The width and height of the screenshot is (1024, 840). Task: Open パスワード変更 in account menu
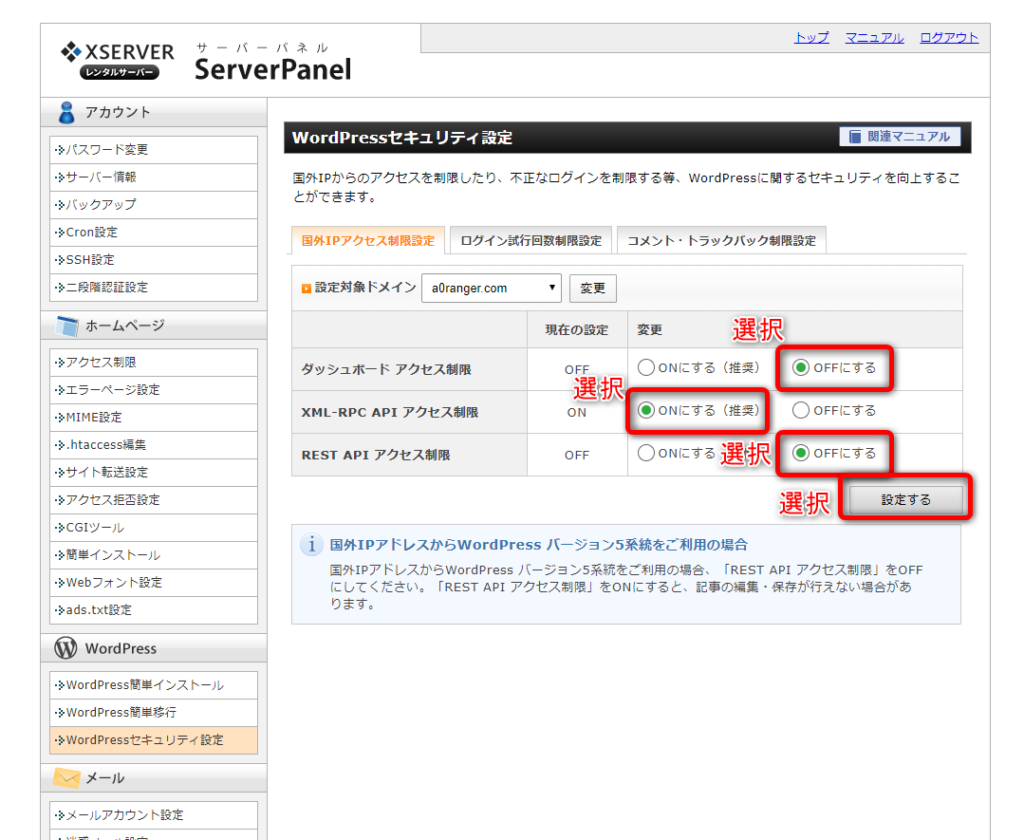pos(153,150)
